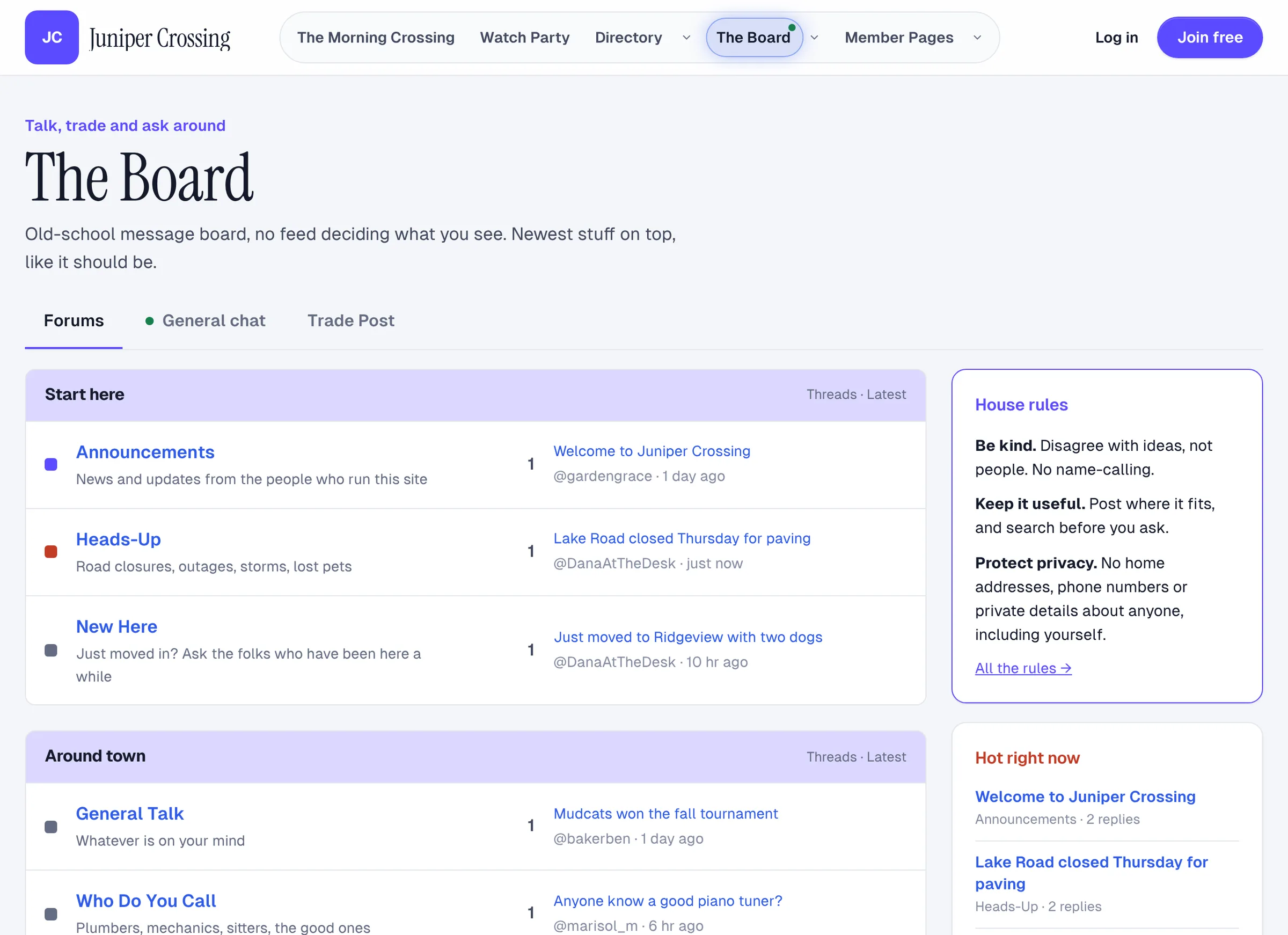
Task: Open Welcome to Juniper Crossing thread in Announcements row
Action: (652, 451)
